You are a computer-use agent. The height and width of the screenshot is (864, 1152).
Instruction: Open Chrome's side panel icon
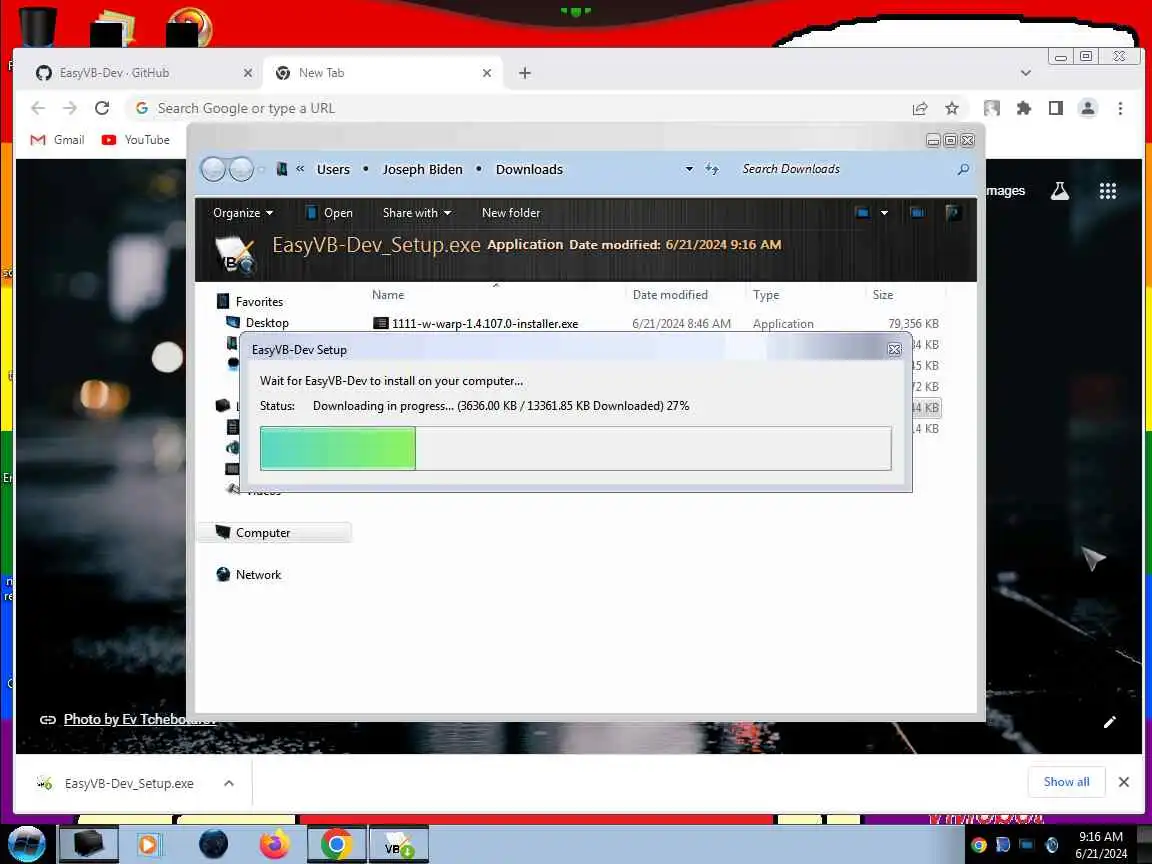point(1056,109)
